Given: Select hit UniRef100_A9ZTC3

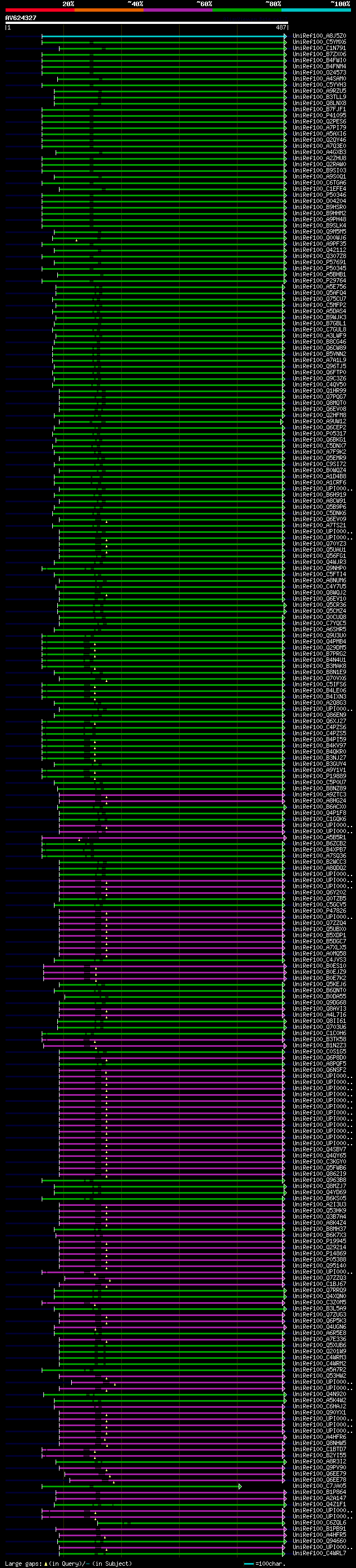Looking at the screenshot, I should coord(319,795).
